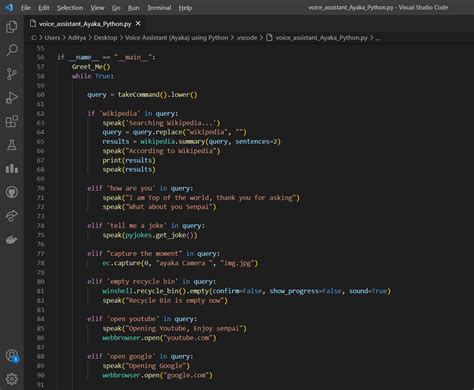The width and height of the screenshot is (474, 390).
Task: Click the .vscode breadcrumb segment
Action: click(246, 38)
